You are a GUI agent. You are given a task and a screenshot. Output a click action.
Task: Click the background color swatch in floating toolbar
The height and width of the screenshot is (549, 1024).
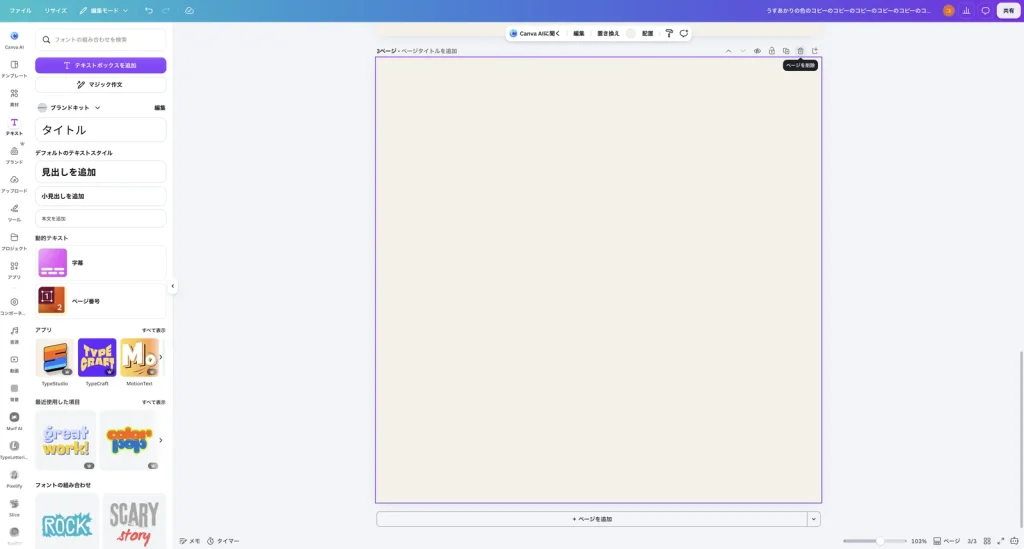click(x=631, y=33)
